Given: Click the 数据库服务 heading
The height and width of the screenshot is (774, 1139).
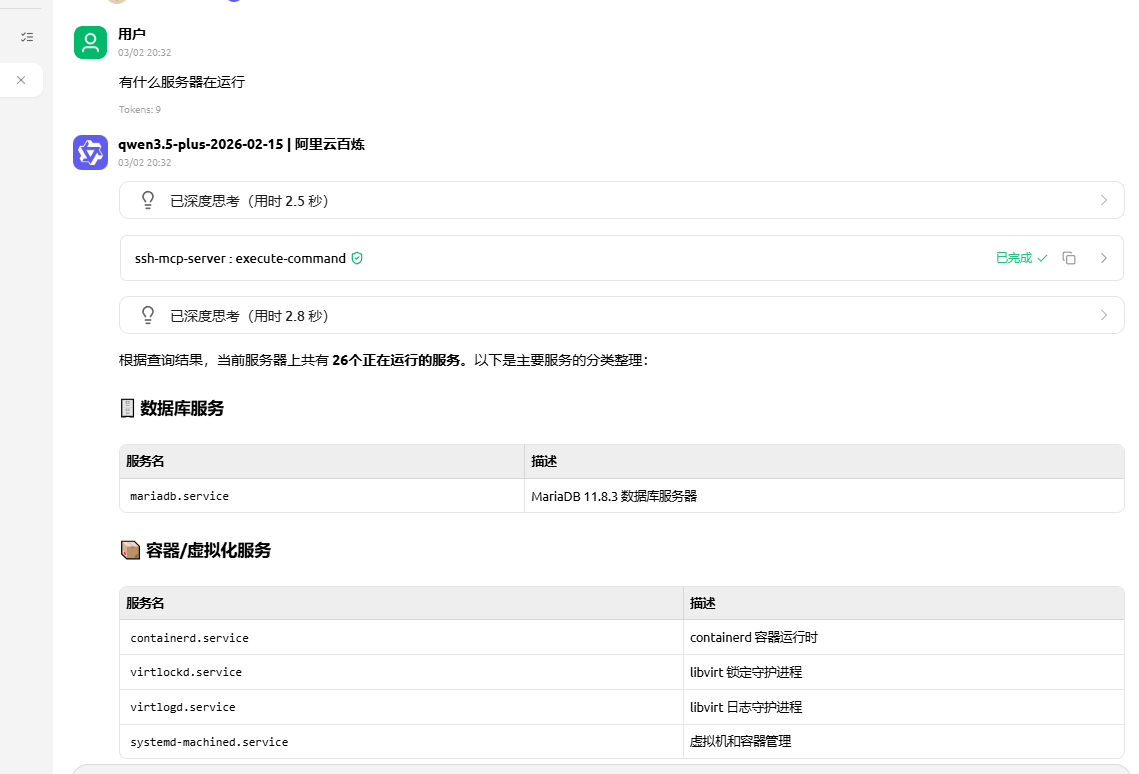Looking at the screenshot, I should 182,408.
